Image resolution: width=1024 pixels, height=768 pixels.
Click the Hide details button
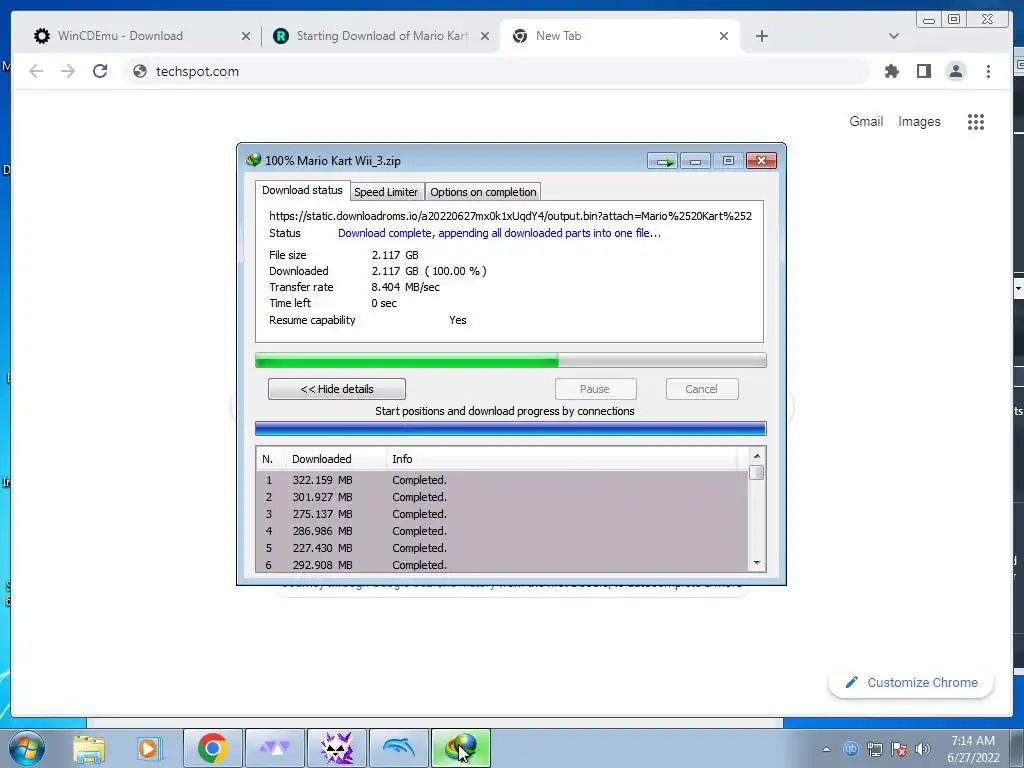pos(336,389)
